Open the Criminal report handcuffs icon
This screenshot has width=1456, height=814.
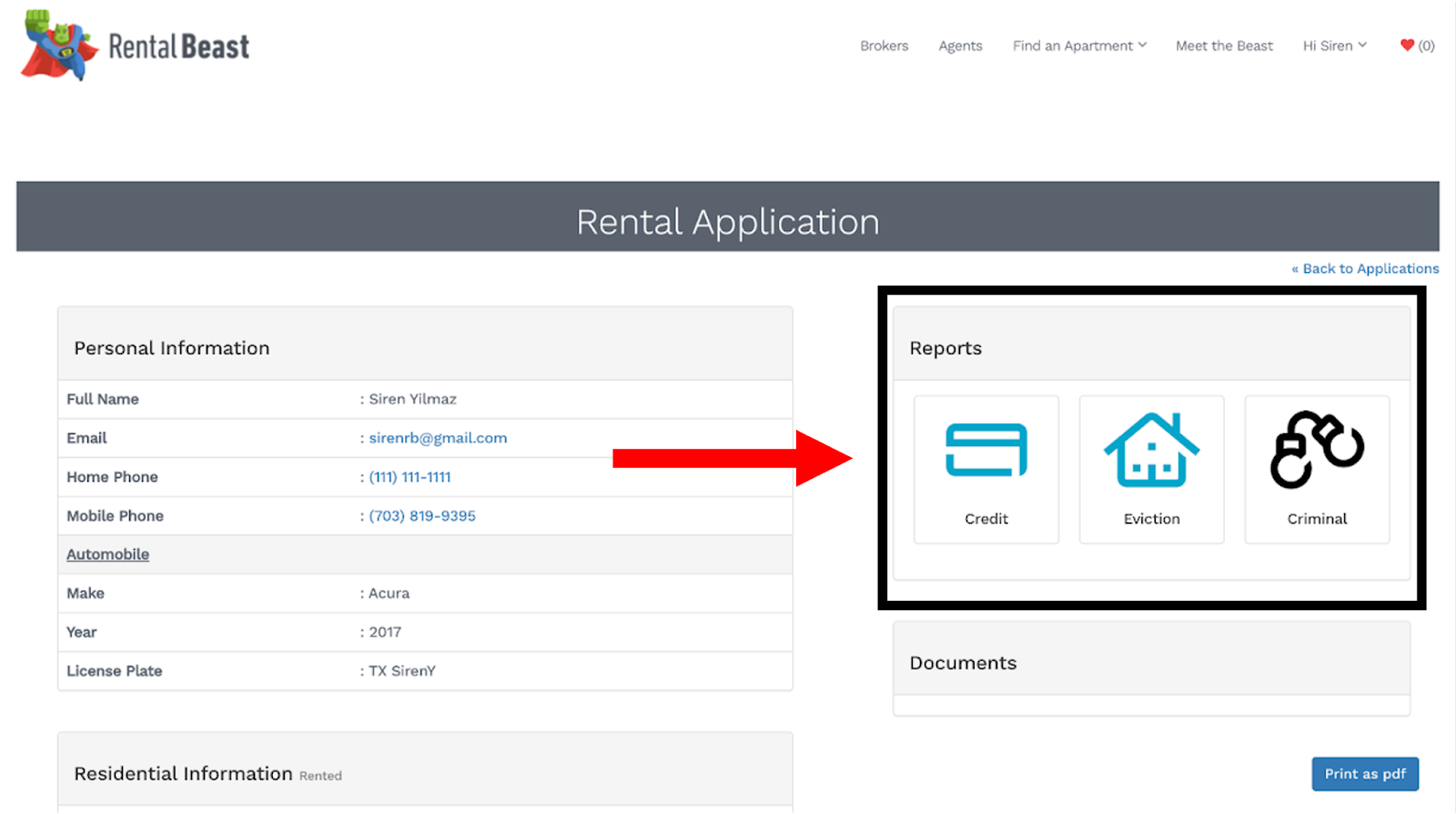point(1317,450)
